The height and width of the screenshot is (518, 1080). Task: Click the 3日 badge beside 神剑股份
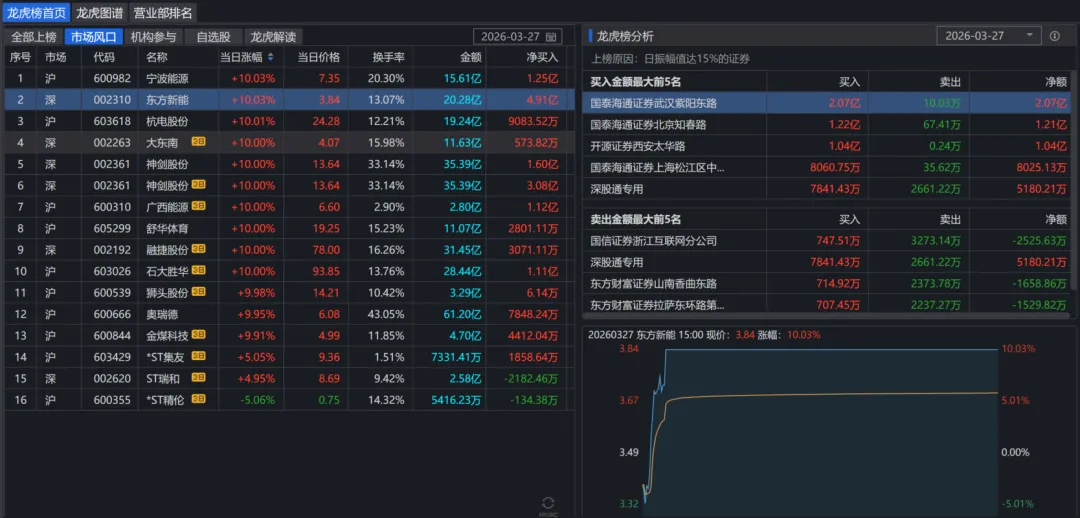tap(198, 185)
